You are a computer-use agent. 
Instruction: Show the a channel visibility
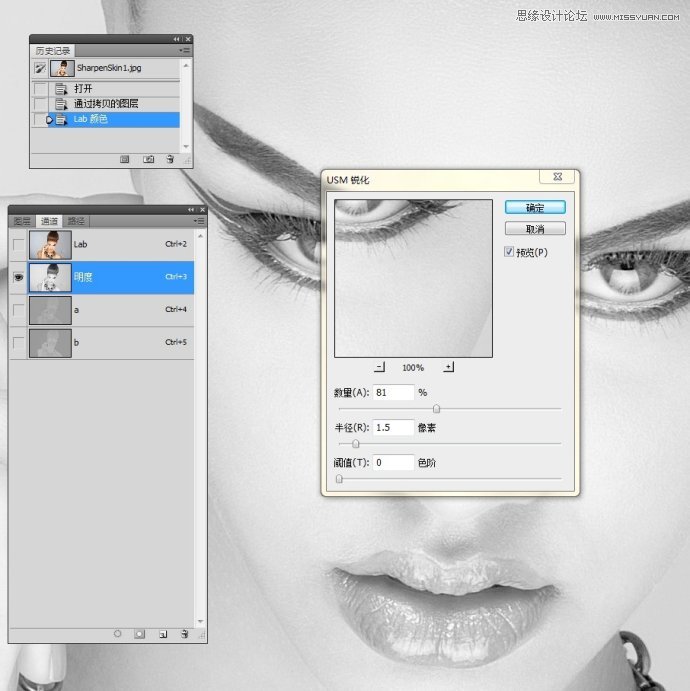[19, 310]
